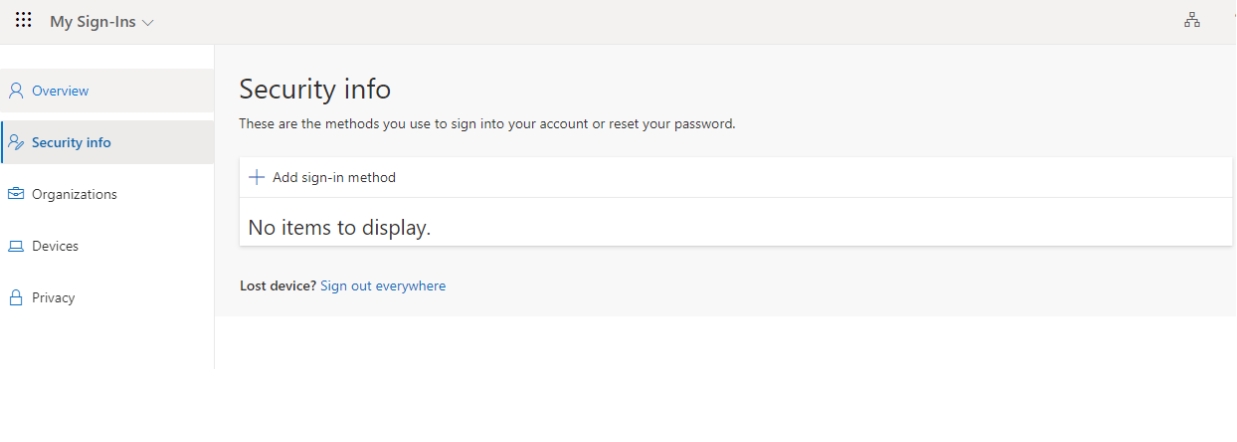Open the Privacy sidebar label
This screenshot has width=1237, height=442.
(53, 298)
